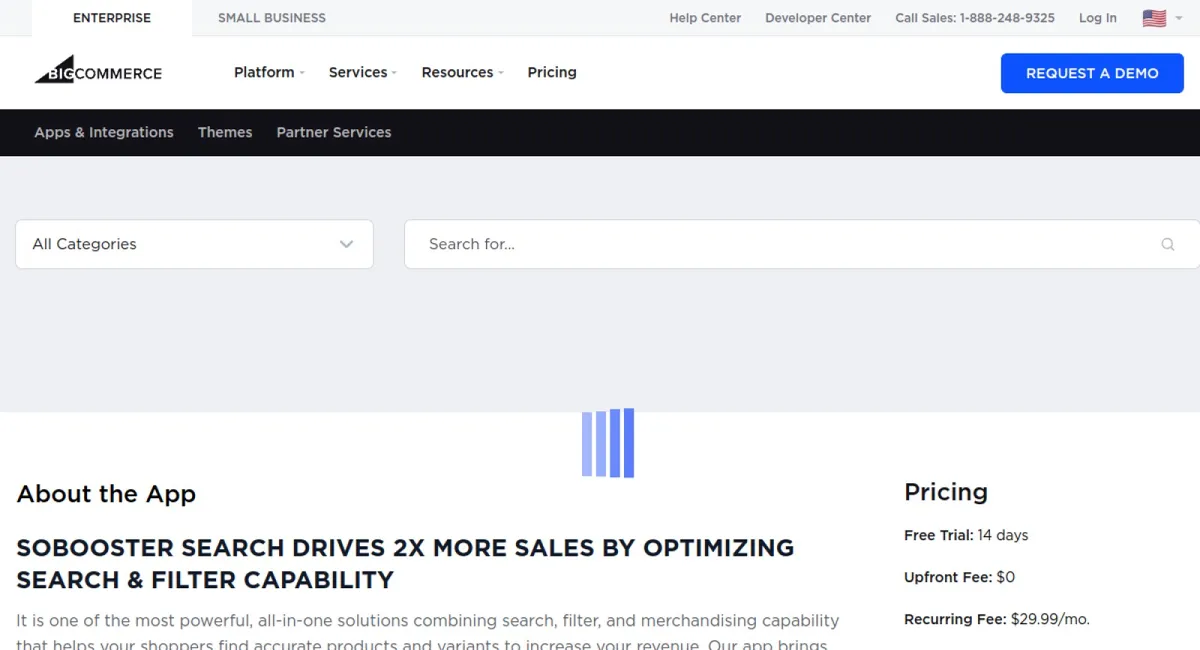This screenshot has width=1200, height=650.
Task: Open Apps & Integrations section
Action: click(104, 132)
